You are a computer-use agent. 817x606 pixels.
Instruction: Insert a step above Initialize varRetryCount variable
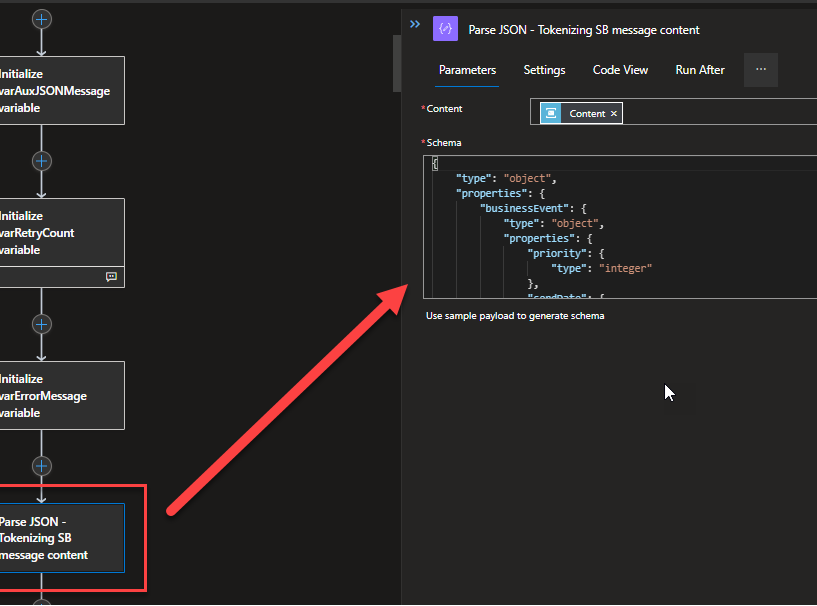(42, 161)
